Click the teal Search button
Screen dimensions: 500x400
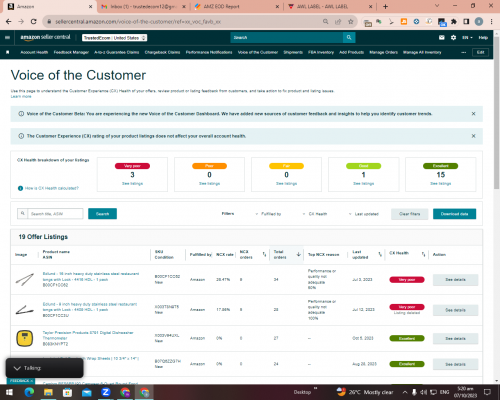tap(102, 214)
